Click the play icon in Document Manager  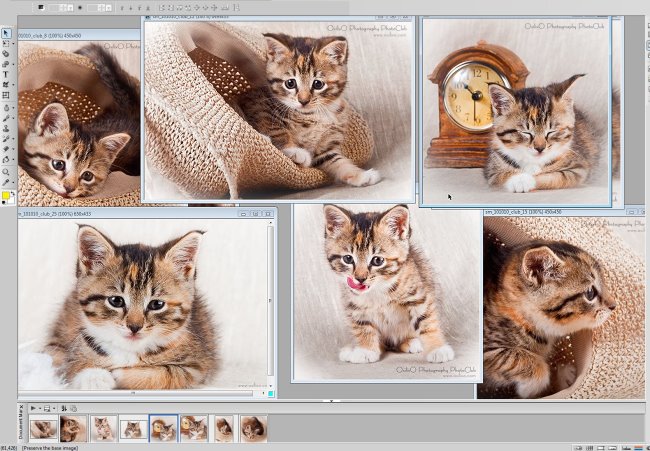33,408
